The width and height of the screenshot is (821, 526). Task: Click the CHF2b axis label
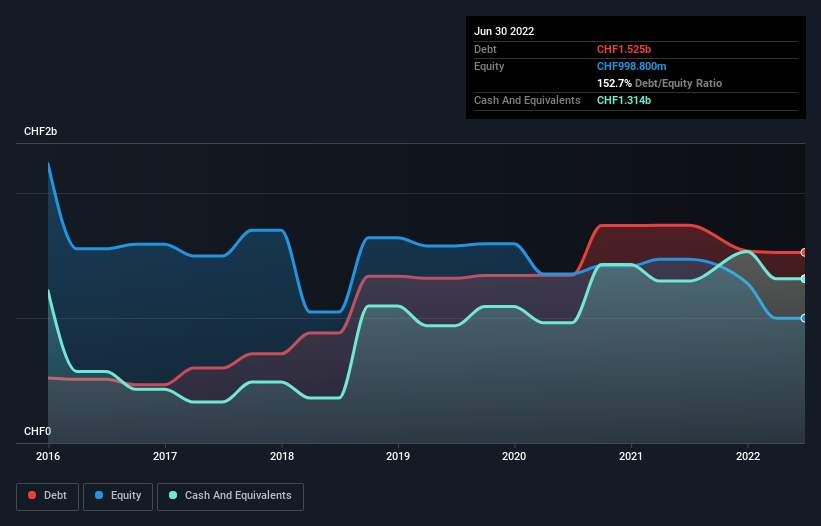coord(40,131)
